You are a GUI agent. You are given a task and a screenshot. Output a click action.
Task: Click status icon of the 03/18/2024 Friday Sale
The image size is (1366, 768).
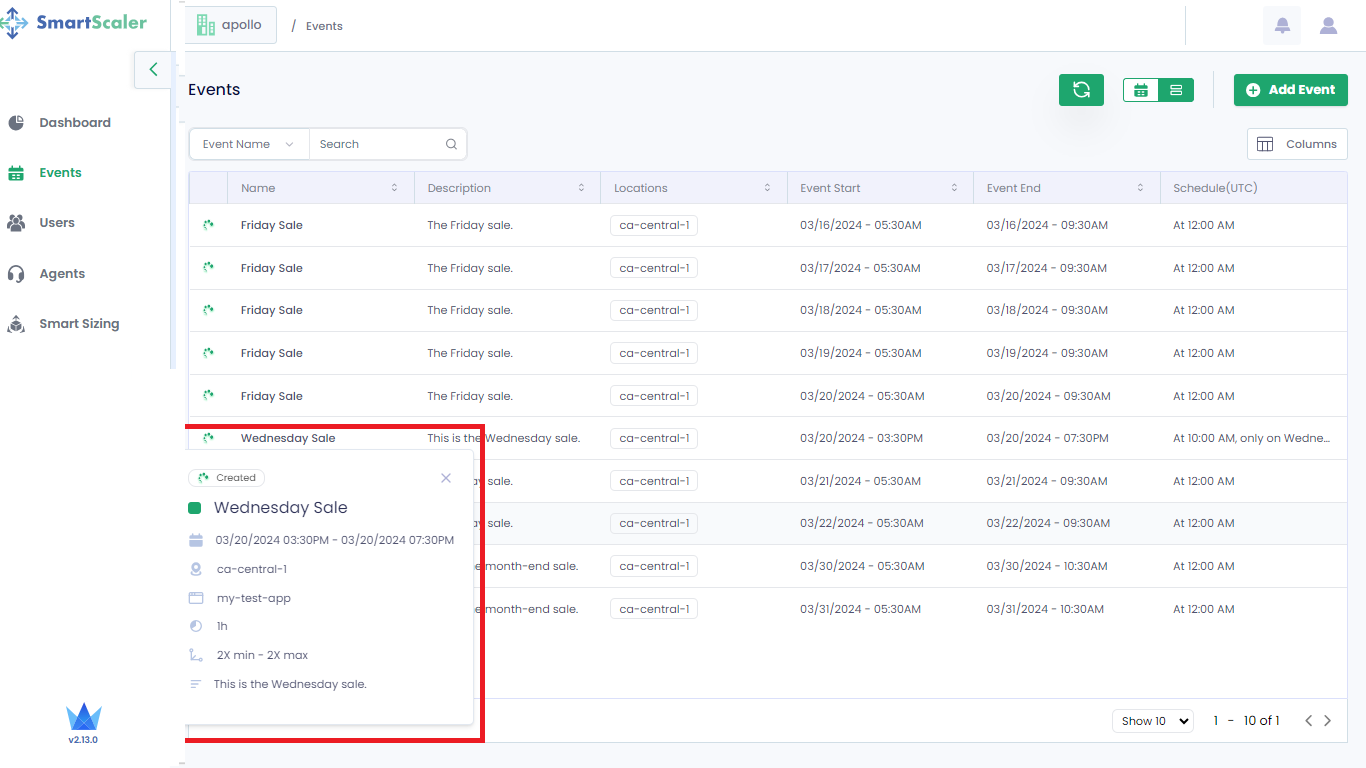tap(208, 310)
